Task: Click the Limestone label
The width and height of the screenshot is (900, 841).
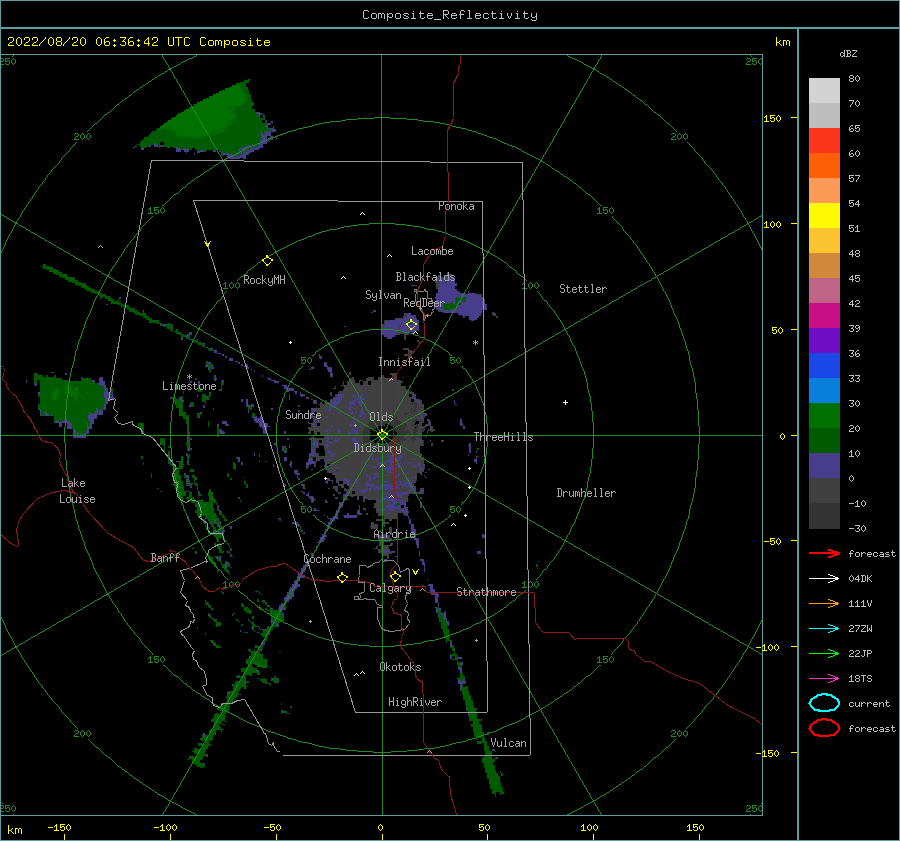Action: (x=189, y=386)
